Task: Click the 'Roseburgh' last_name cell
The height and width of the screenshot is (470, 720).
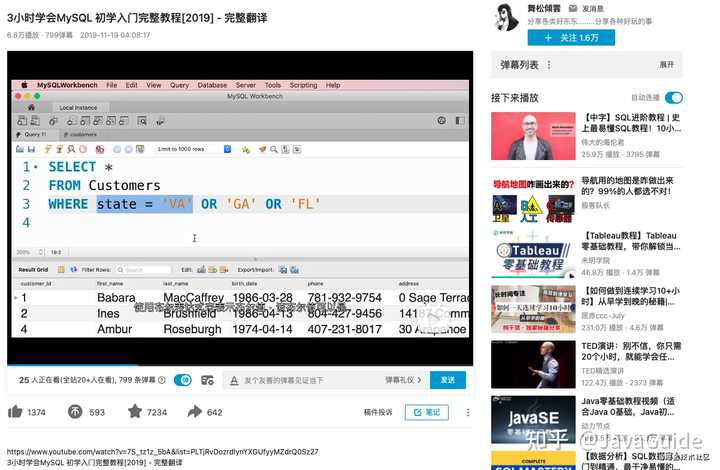Action: [192, 329]
